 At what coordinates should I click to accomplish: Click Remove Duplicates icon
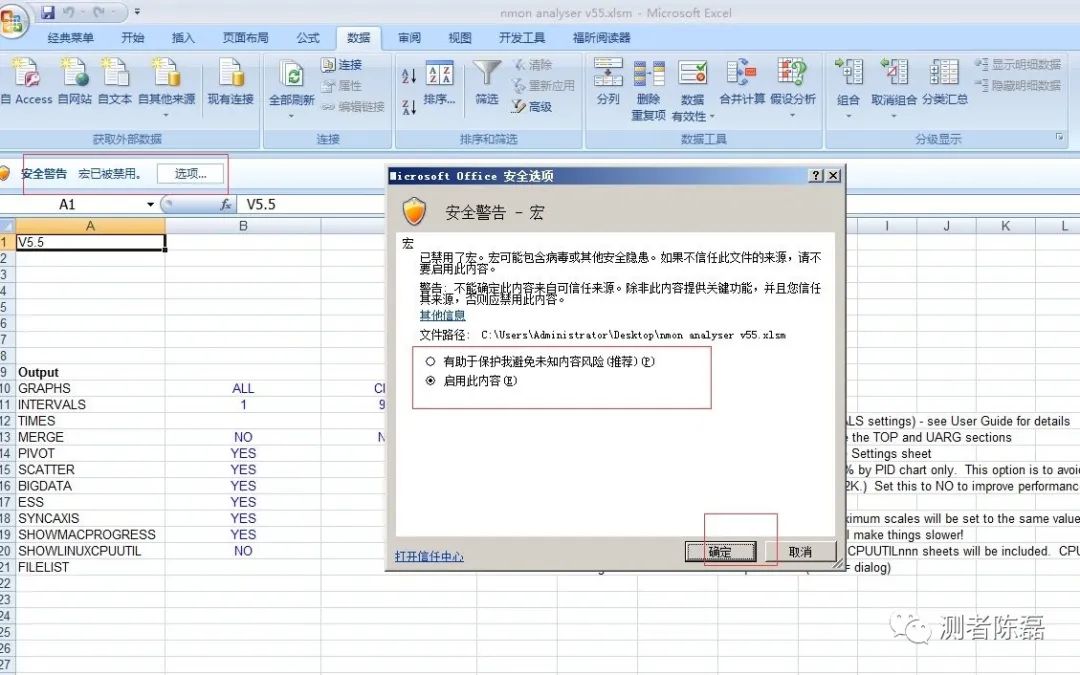point(649,74)
